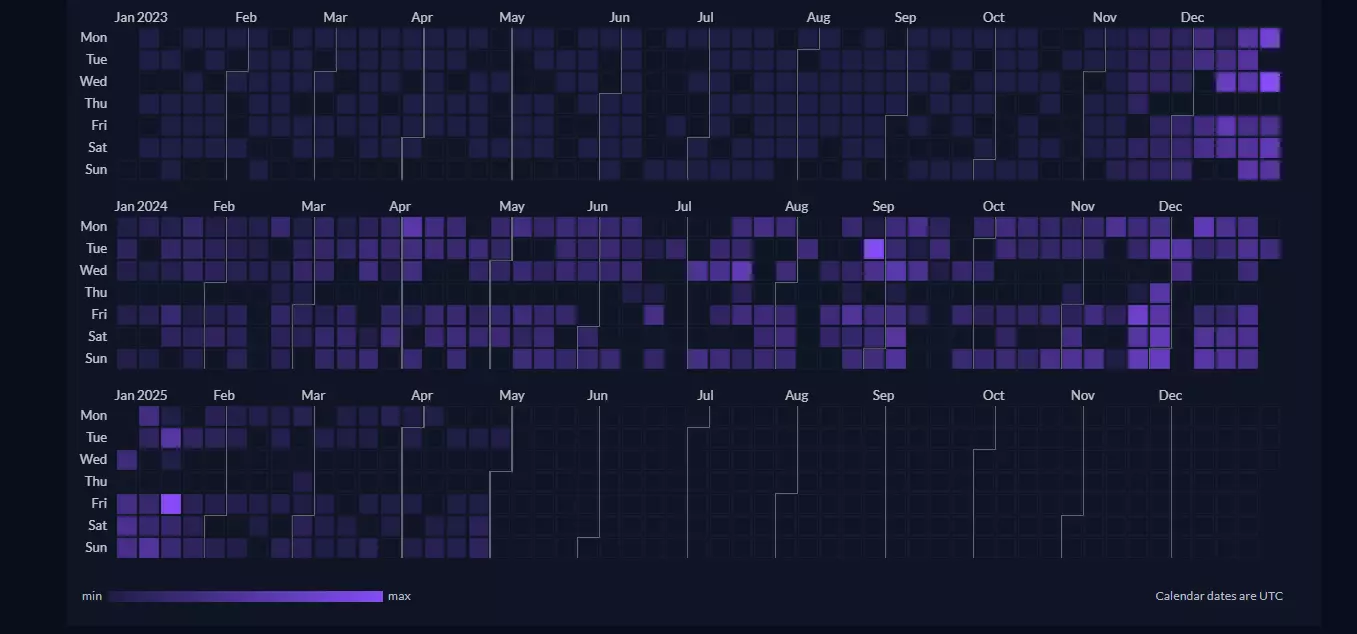Image resolution: width=1357 pixels, height=634 pixels.
Task: Pick the Aug label in the 2023 calendar
Action: point(818,17)
